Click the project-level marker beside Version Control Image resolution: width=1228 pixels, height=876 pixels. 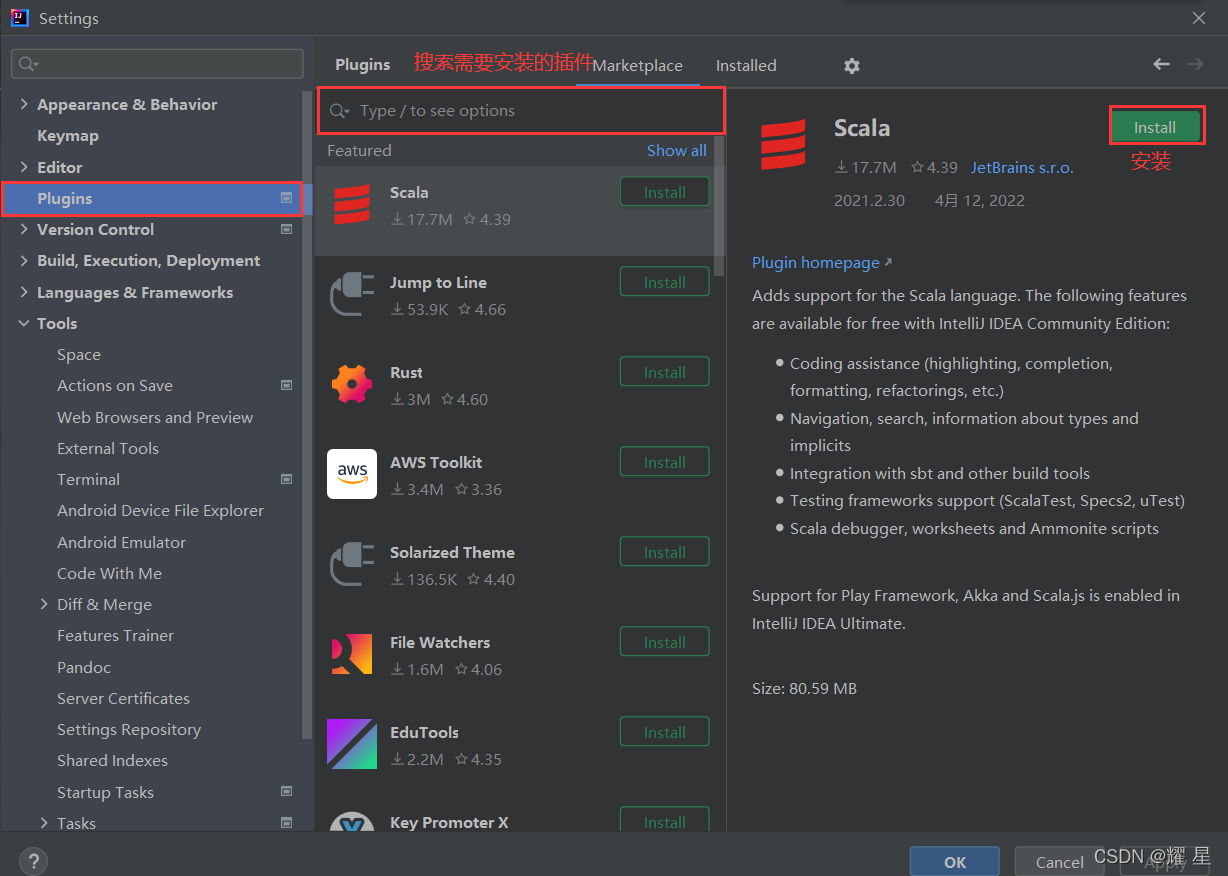(287, 229)
